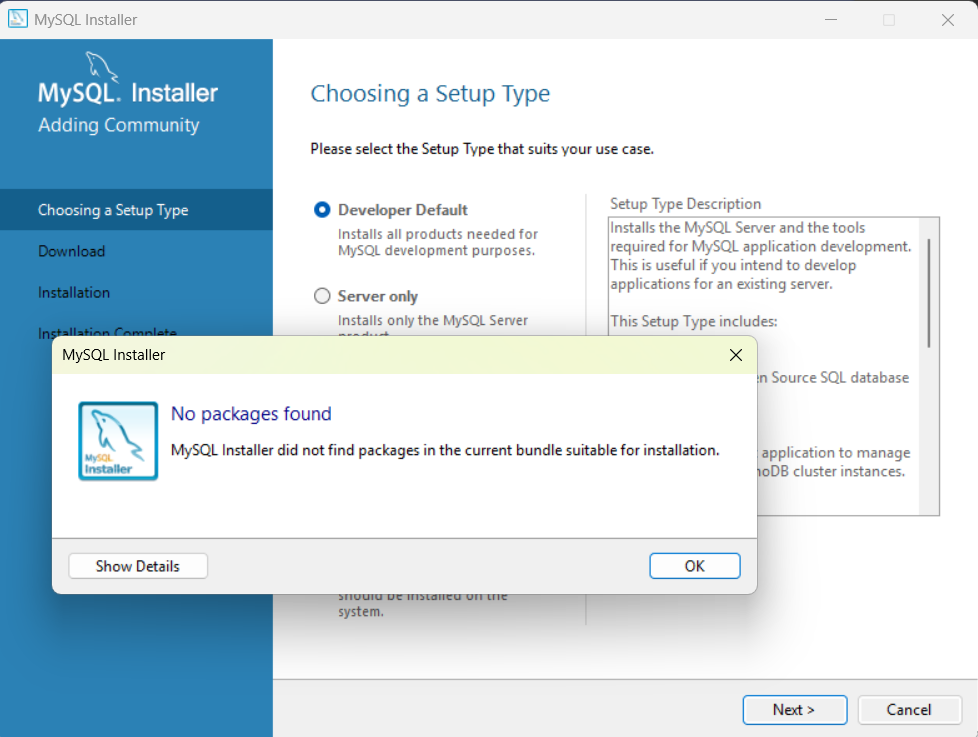The width and height of the screenshot is (978, 737).
Task: Click the 'Choosing a Setup Type' page heading
Action: click(x=430, y=94)
